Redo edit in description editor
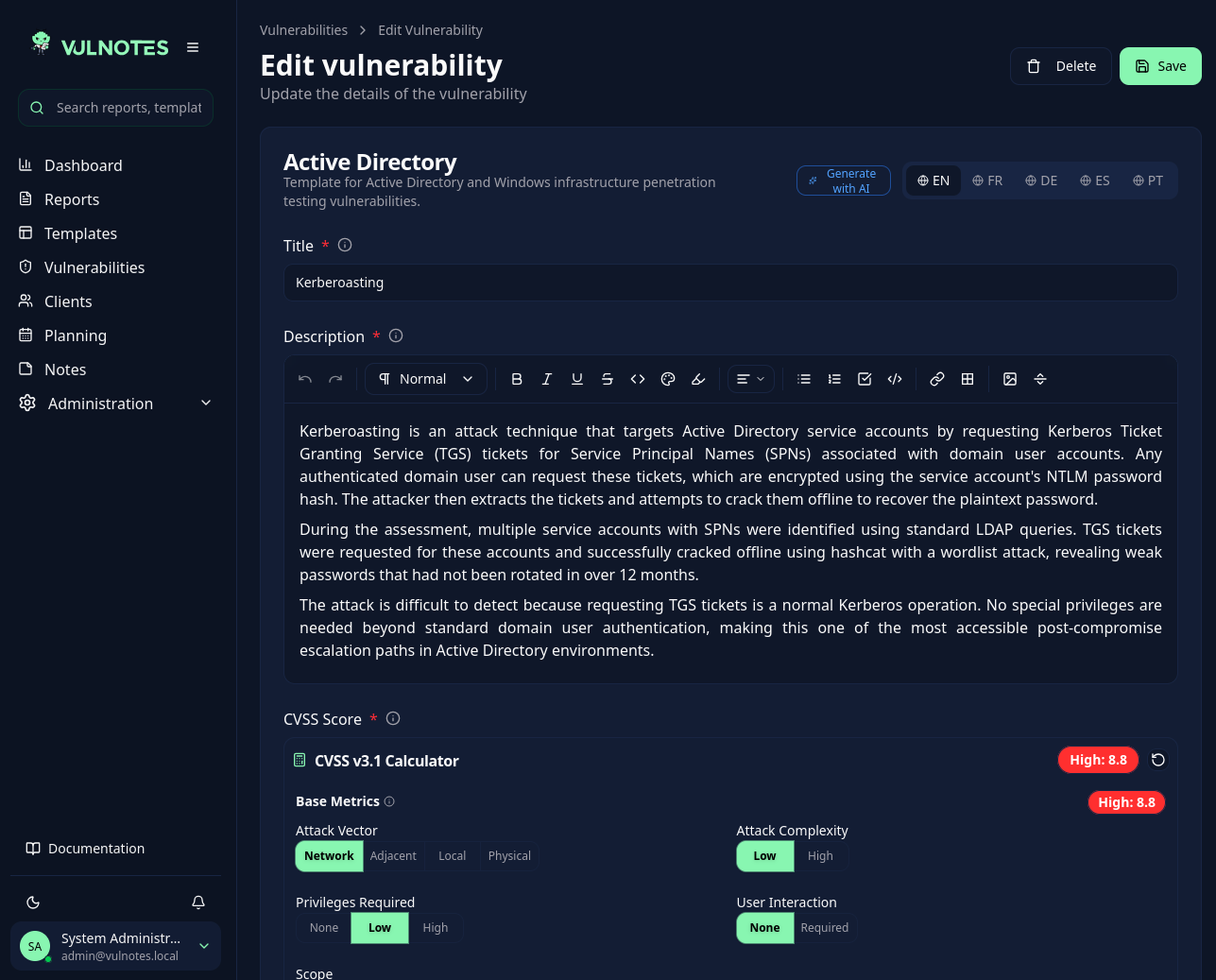The height and width of the screenshot is (980, 1216). (x=335, y=379)
